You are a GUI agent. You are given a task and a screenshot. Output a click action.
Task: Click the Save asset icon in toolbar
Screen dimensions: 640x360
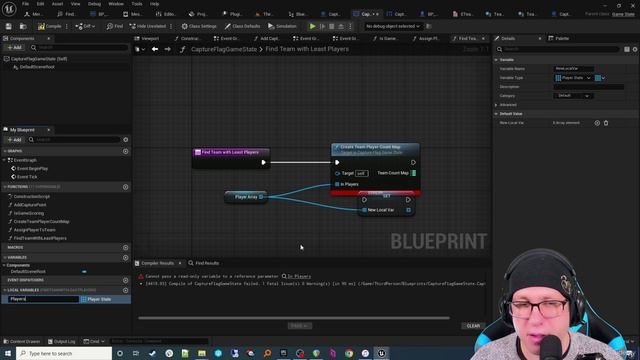click(x=9, y=26)
